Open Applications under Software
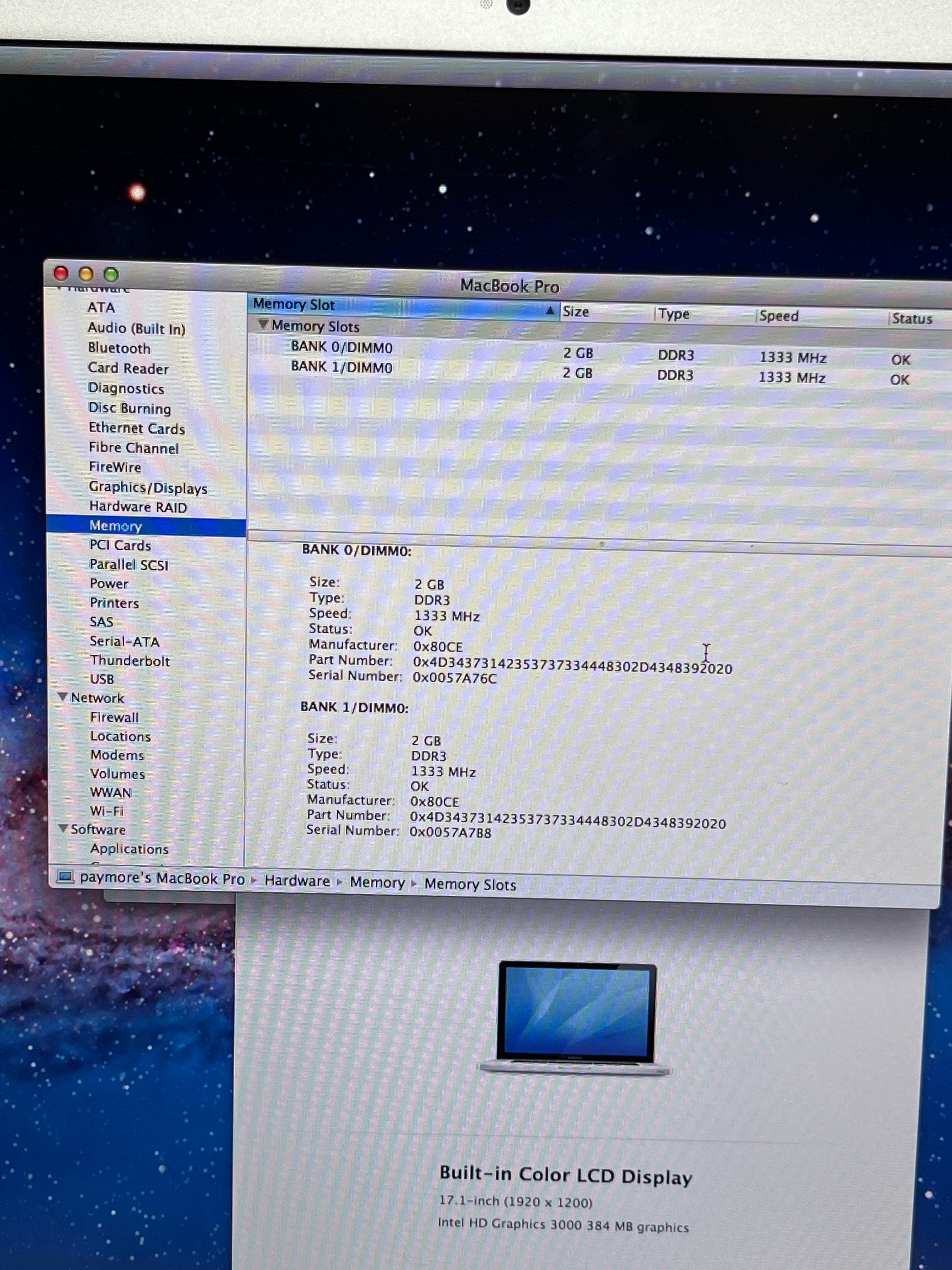The image size is (952, 1270). point(129,849)
